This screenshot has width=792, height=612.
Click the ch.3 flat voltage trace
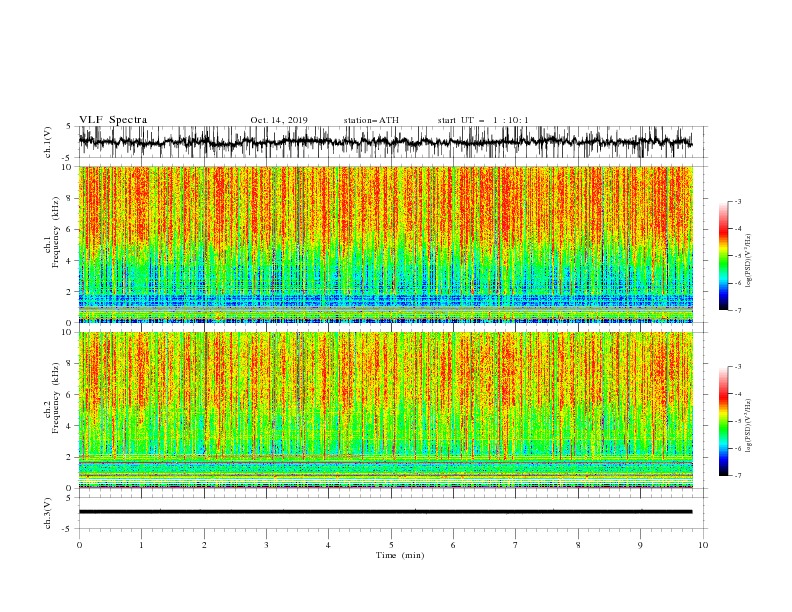pos(385,512)
